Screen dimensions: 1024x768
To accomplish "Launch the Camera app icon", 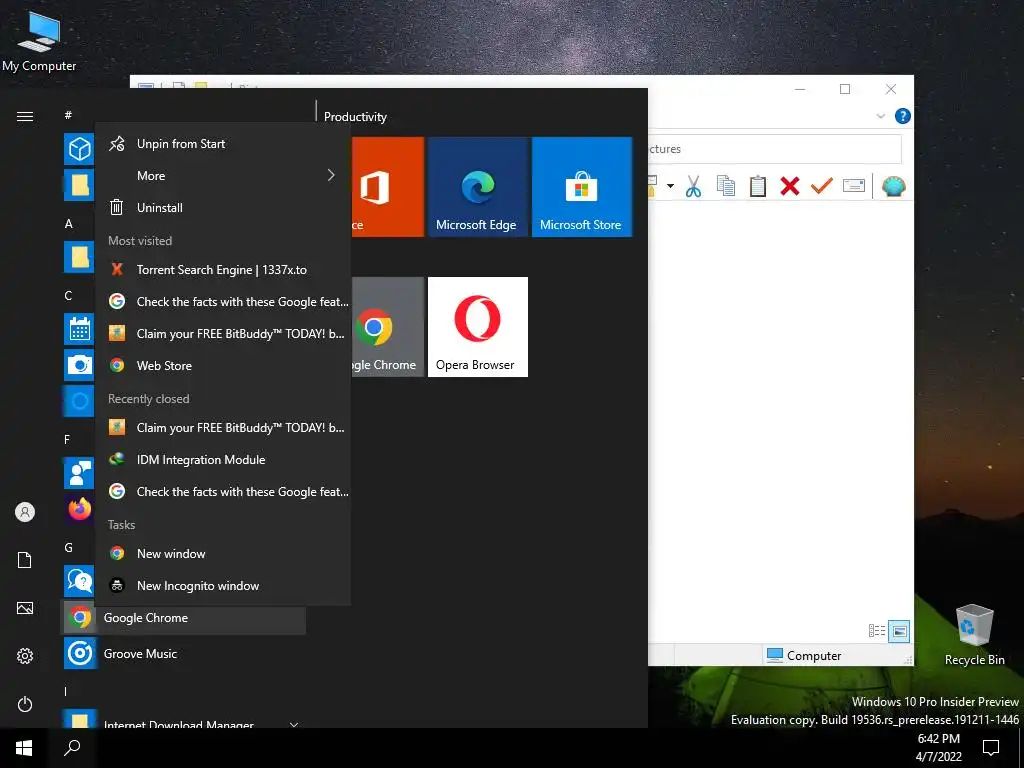I will (x=79, y=364).
